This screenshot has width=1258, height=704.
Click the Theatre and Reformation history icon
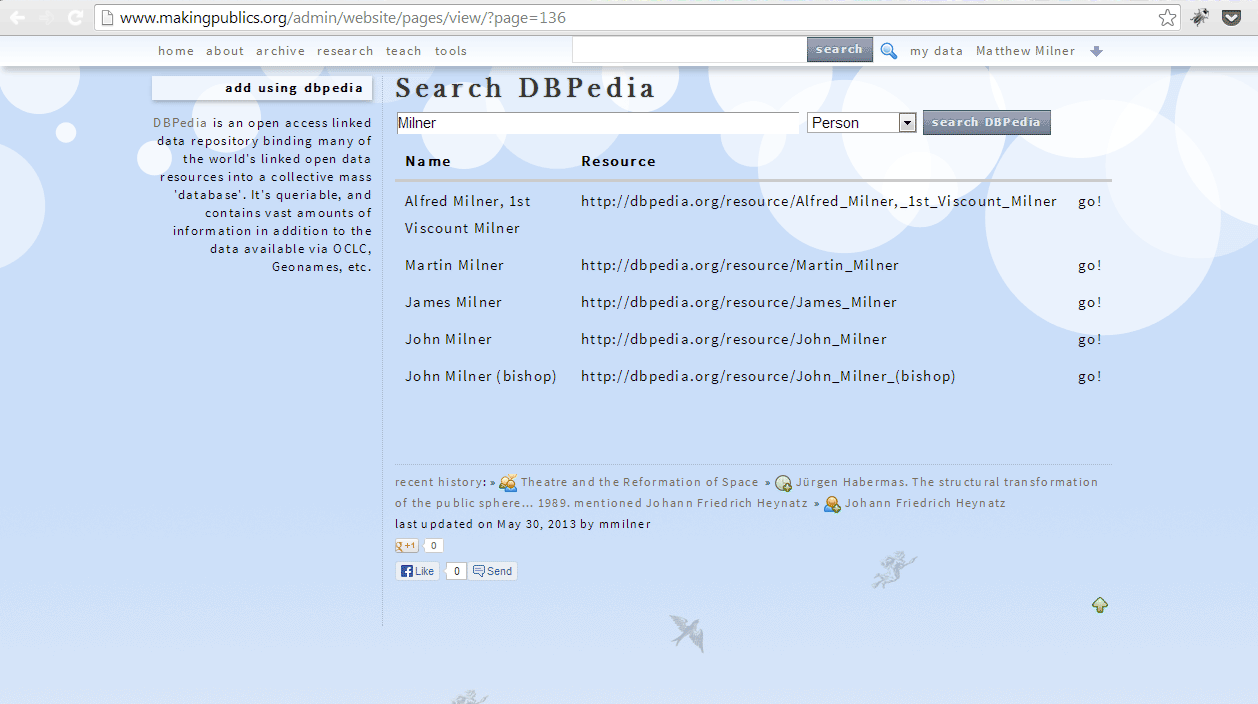[508, 482]
